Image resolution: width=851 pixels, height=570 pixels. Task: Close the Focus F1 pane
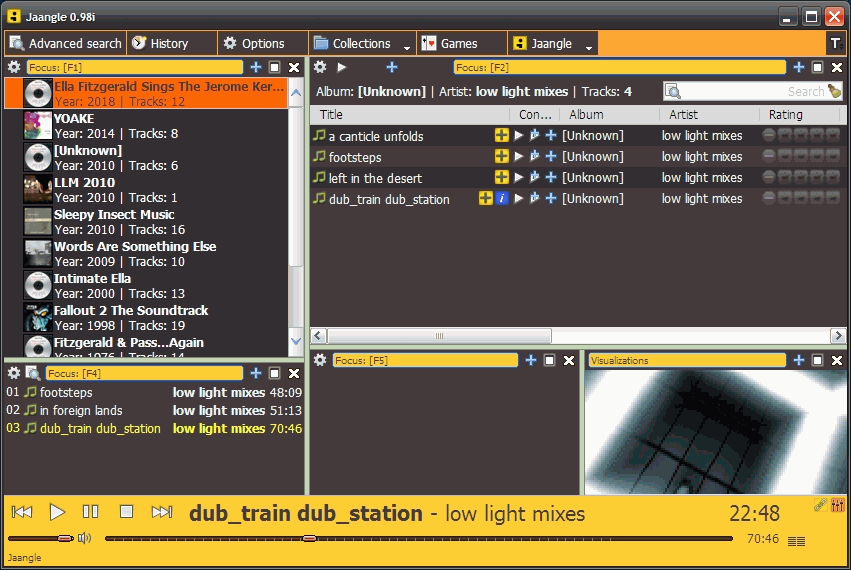pos(294,67)
